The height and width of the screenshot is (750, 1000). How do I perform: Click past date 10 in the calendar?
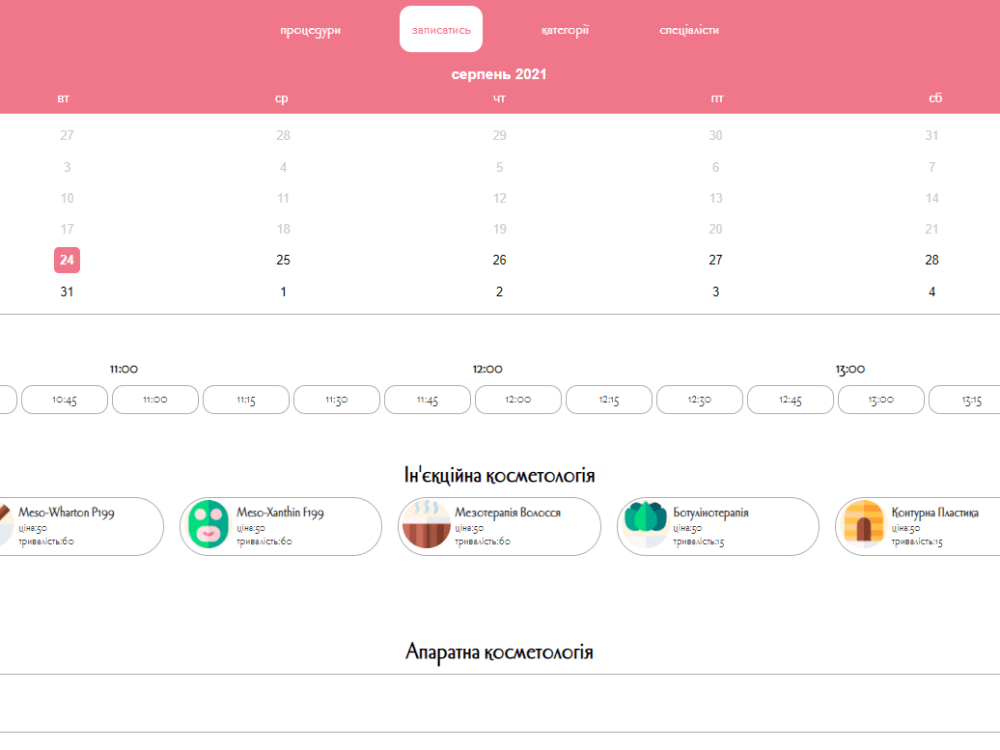67,198
